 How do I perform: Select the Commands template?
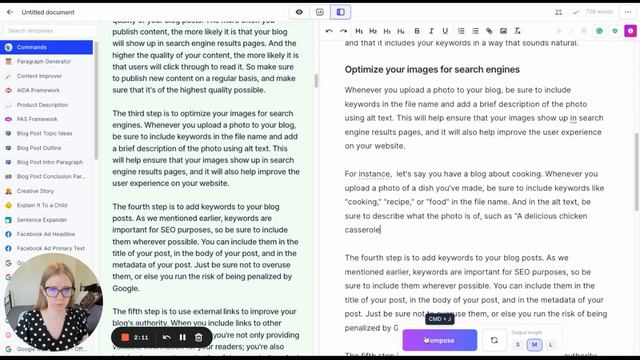47,47
